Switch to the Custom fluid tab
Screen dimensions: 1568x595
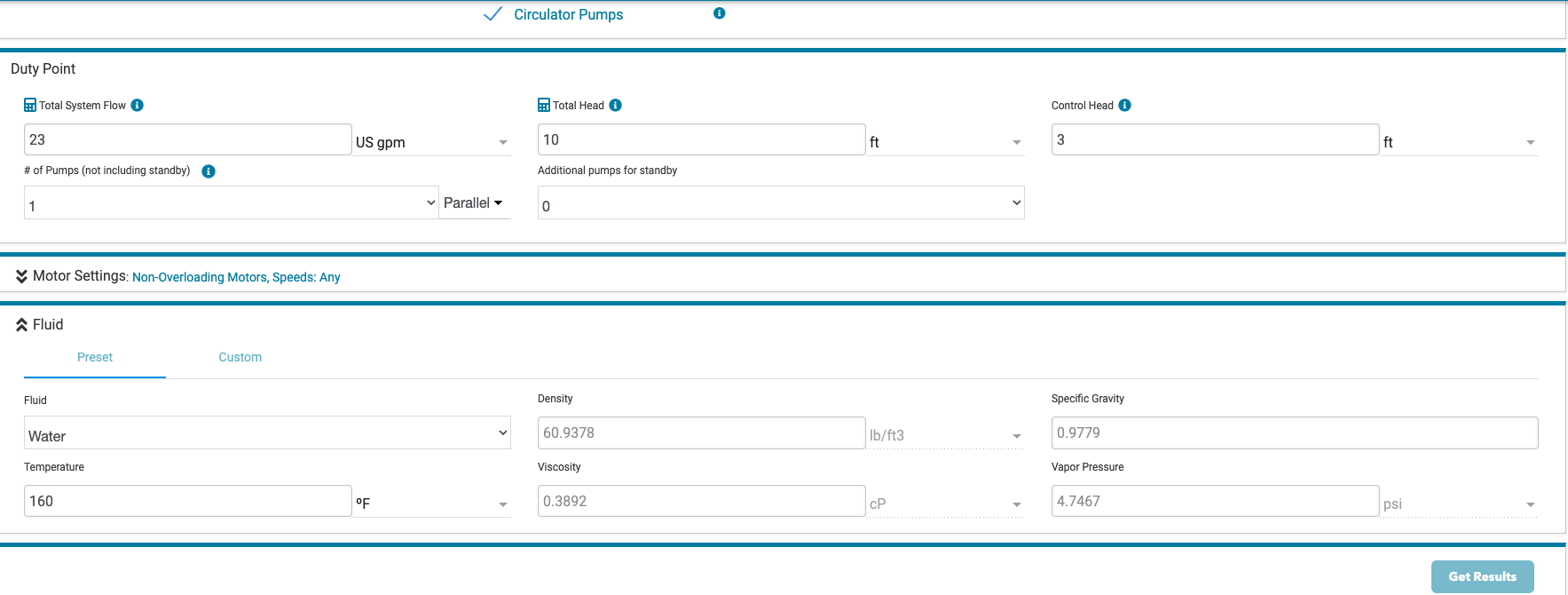coord(240,358)
